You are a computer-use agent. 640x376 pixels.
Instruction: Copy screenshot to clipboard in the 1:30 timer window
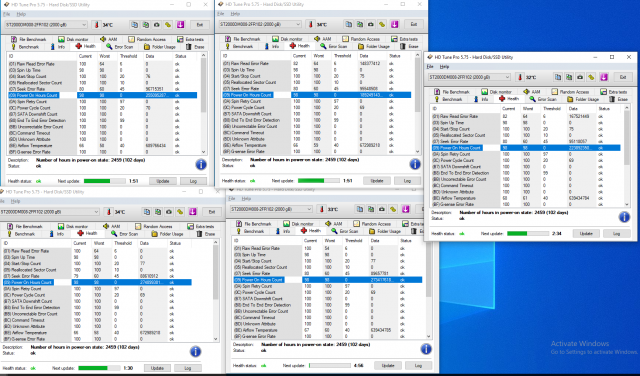(x=158, y=212)
